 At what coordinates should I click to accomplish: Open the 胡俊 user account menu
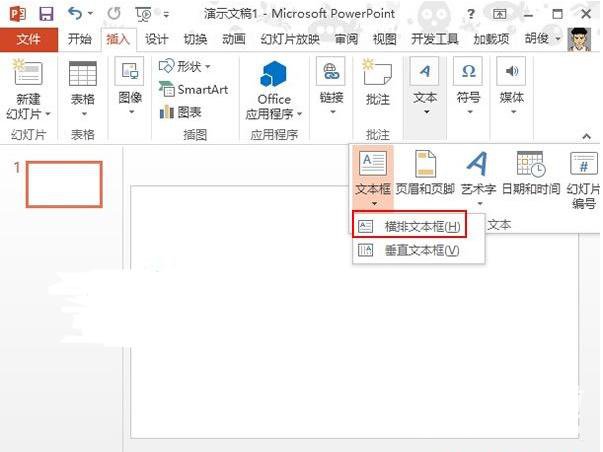click(542, 39)
